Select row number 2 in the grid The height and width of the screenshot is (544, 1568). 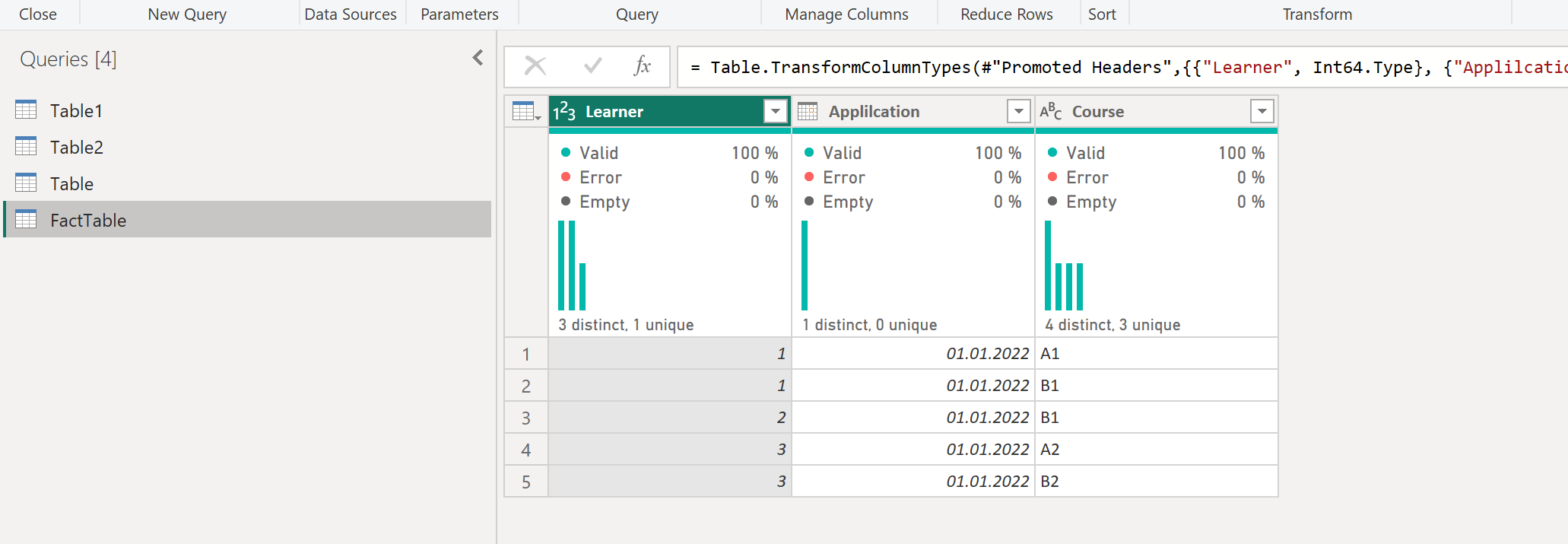point(526,386)
